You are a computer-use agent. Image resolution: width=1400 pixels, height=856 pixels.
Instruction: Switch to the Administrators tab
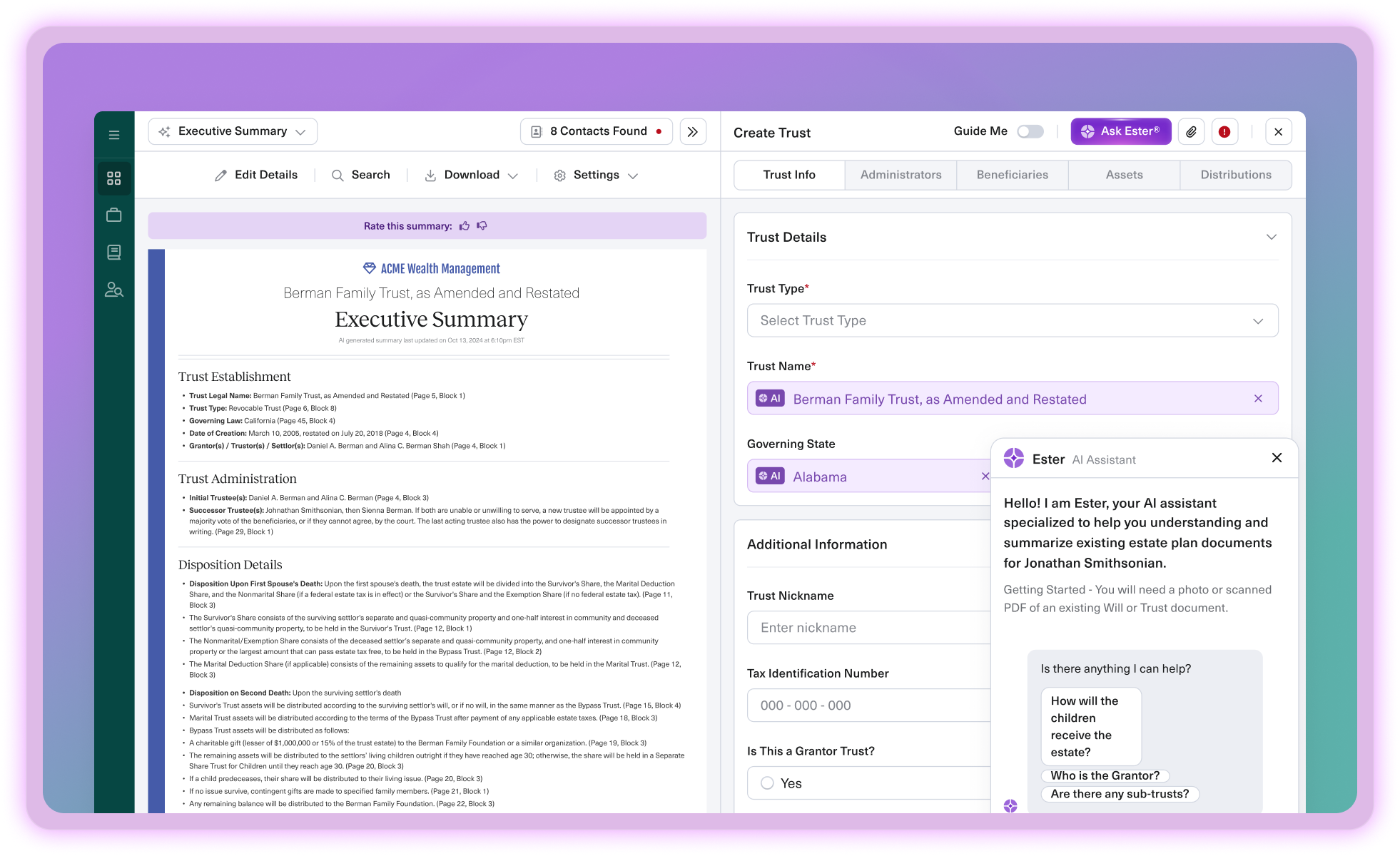[x=901, y=175]
